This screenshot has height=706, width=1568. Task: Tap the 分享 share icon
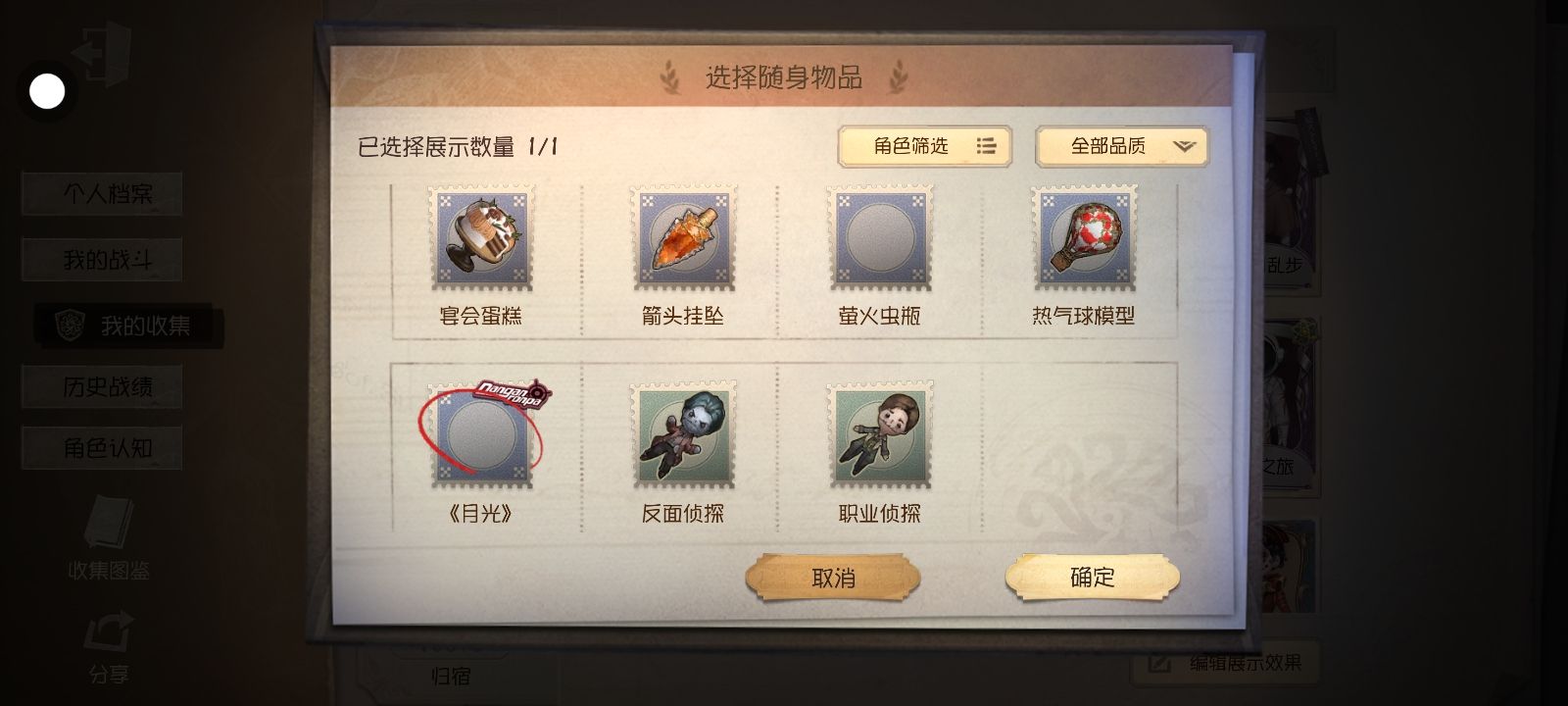point(108,648)
